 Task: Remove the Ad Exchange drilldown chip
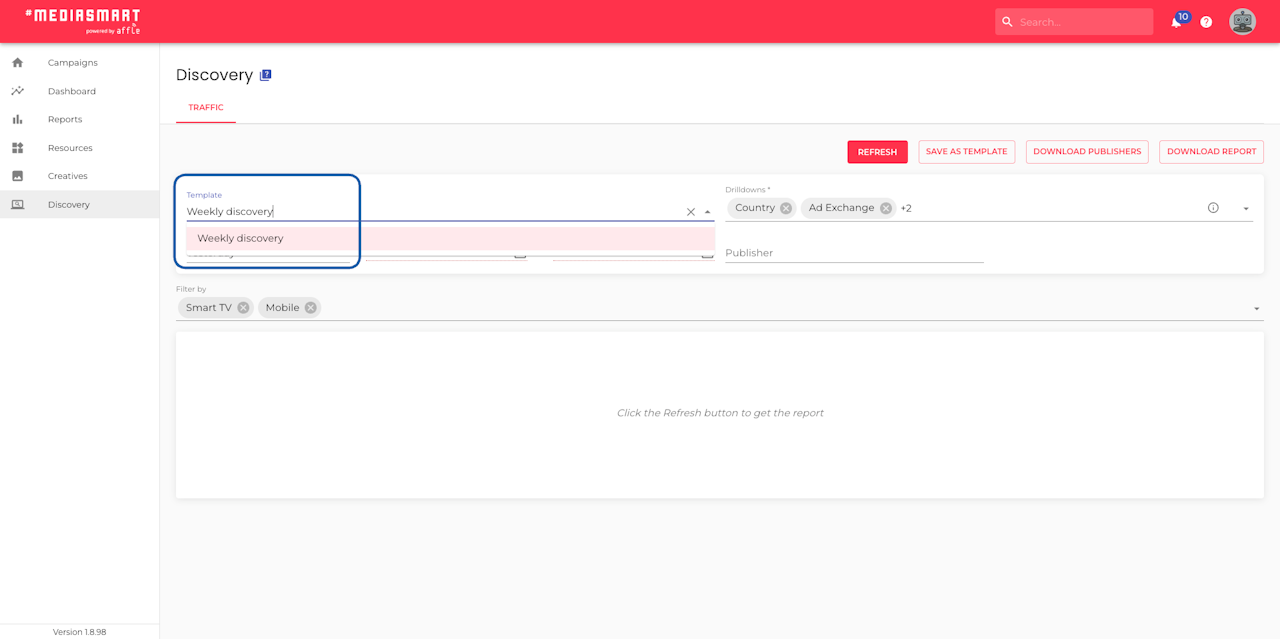(x=886, y=208)
